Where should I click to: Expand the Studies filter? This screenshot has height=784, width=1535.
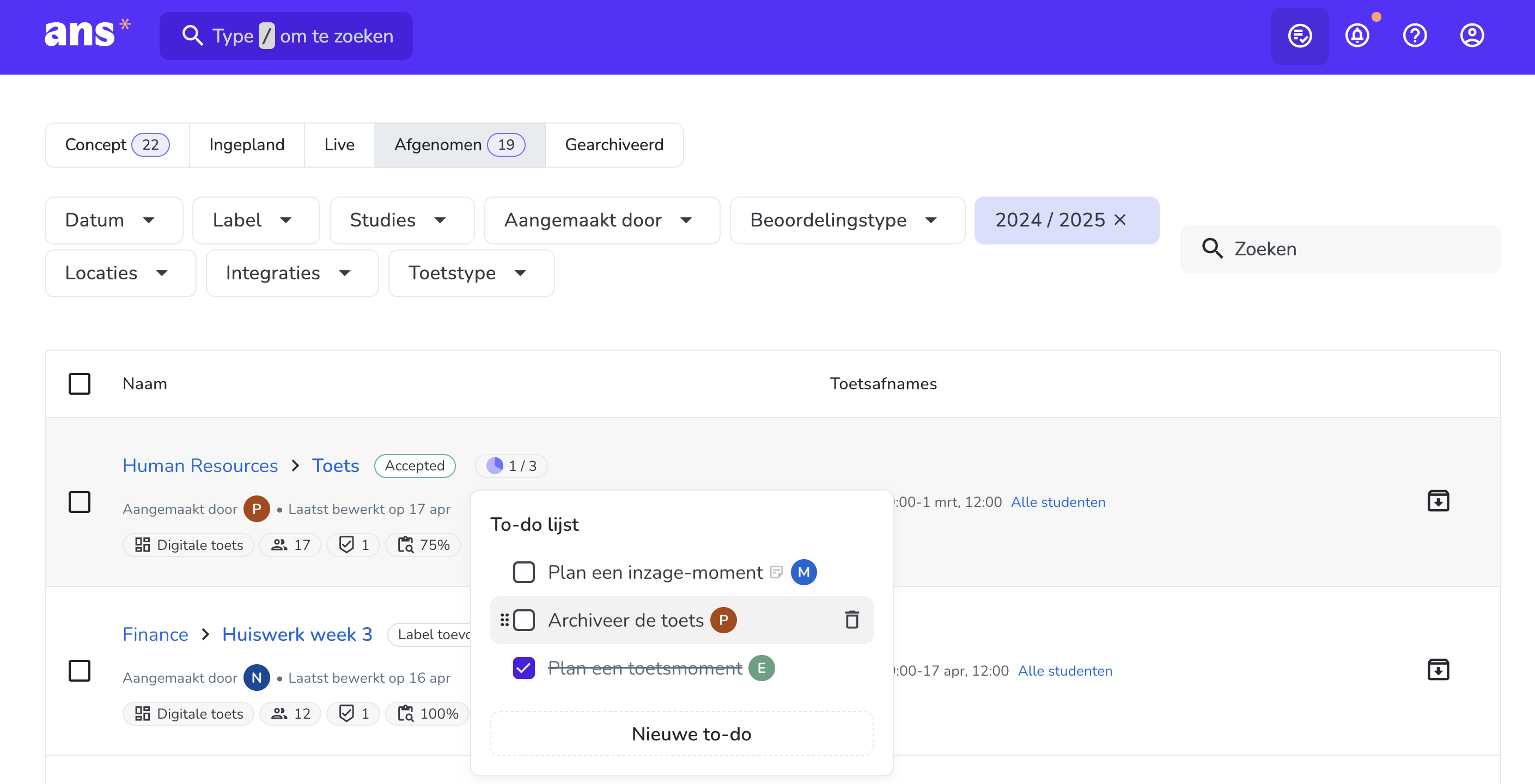[402, 220]
